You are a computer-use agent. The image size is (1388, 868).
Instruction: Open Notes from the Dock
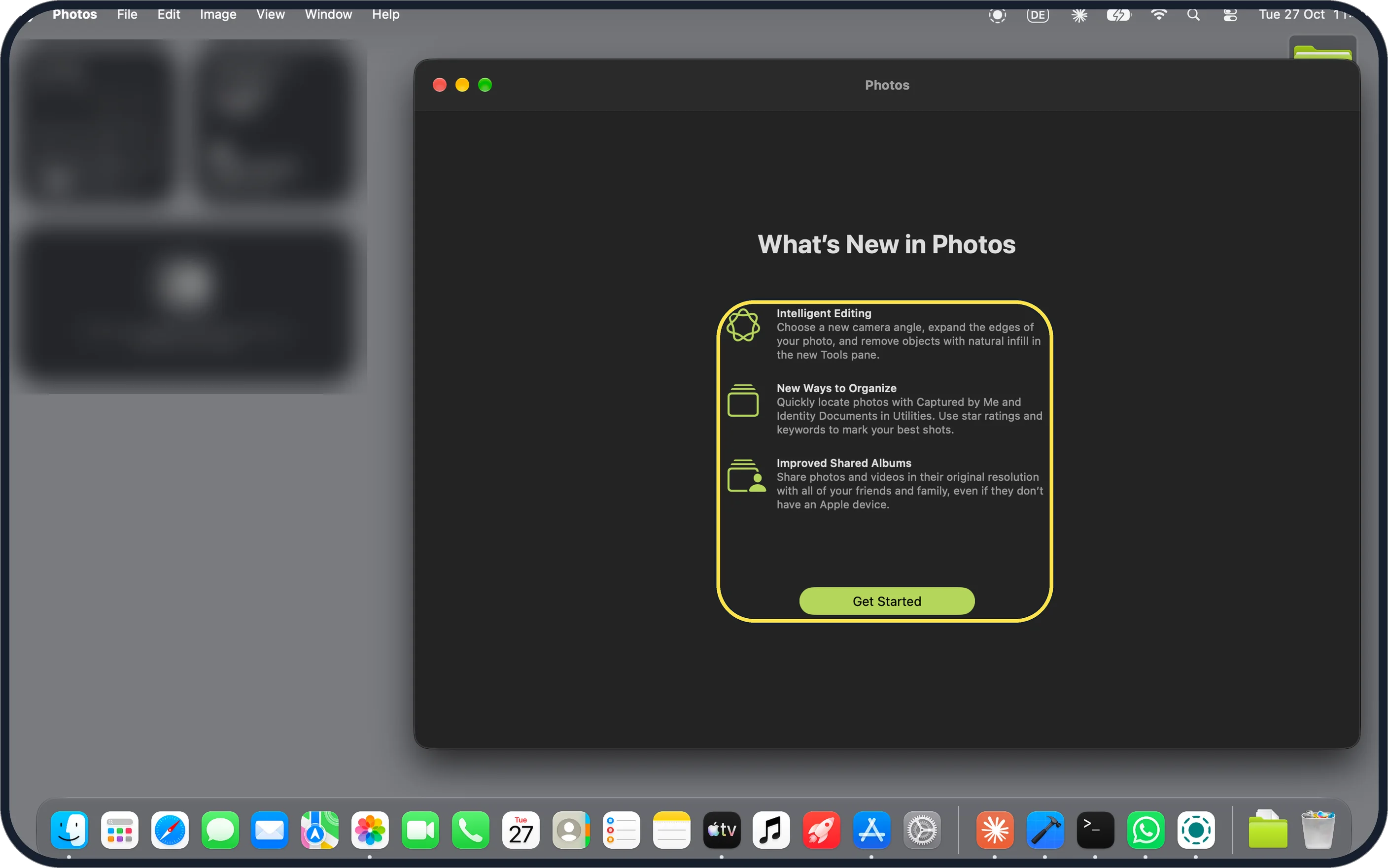[671, 830]
